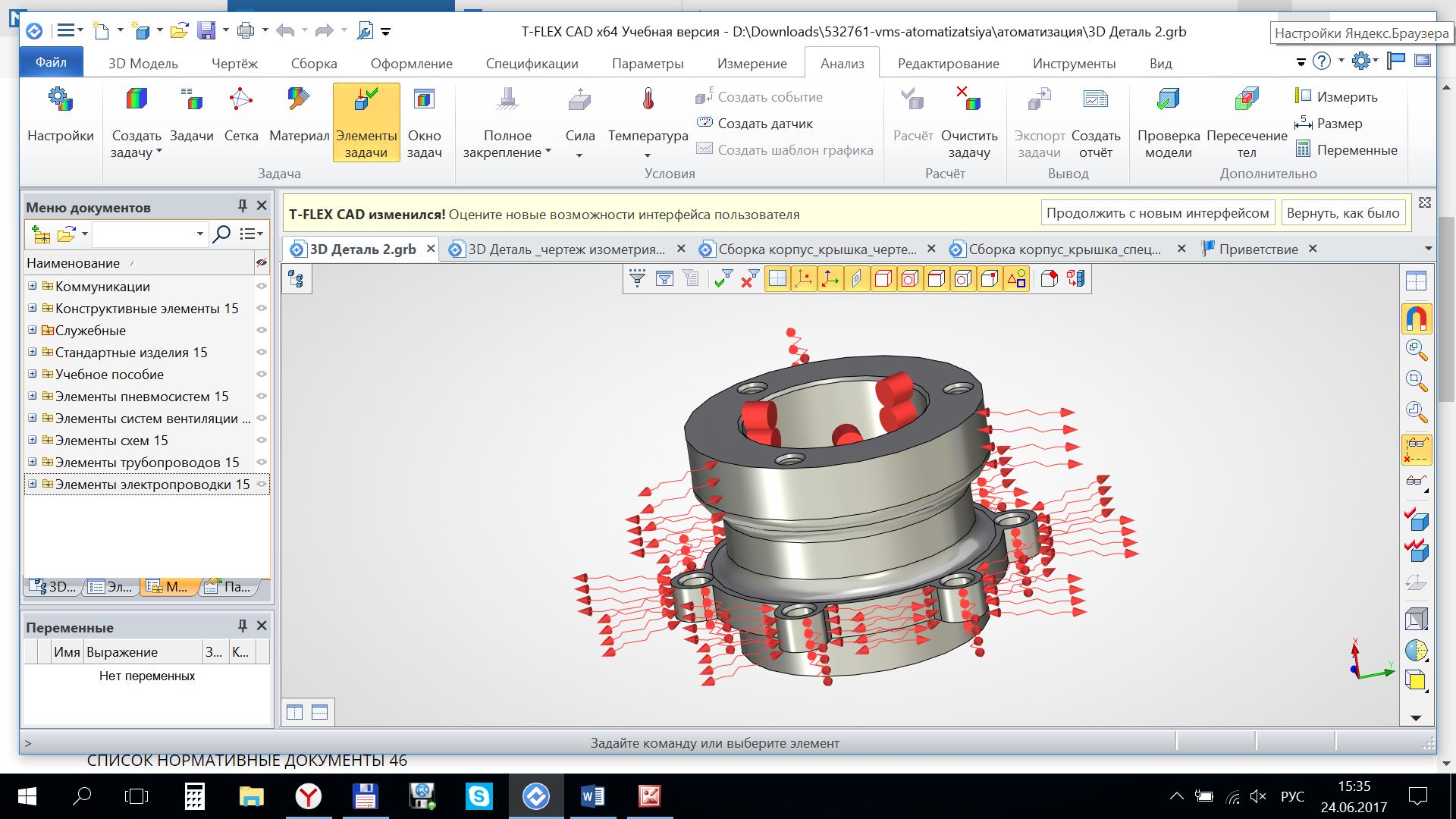The height and width of the screenshot is (819, 1456).
Task: Click undo arrow in quick toolbar
Action: click(285, 30)
